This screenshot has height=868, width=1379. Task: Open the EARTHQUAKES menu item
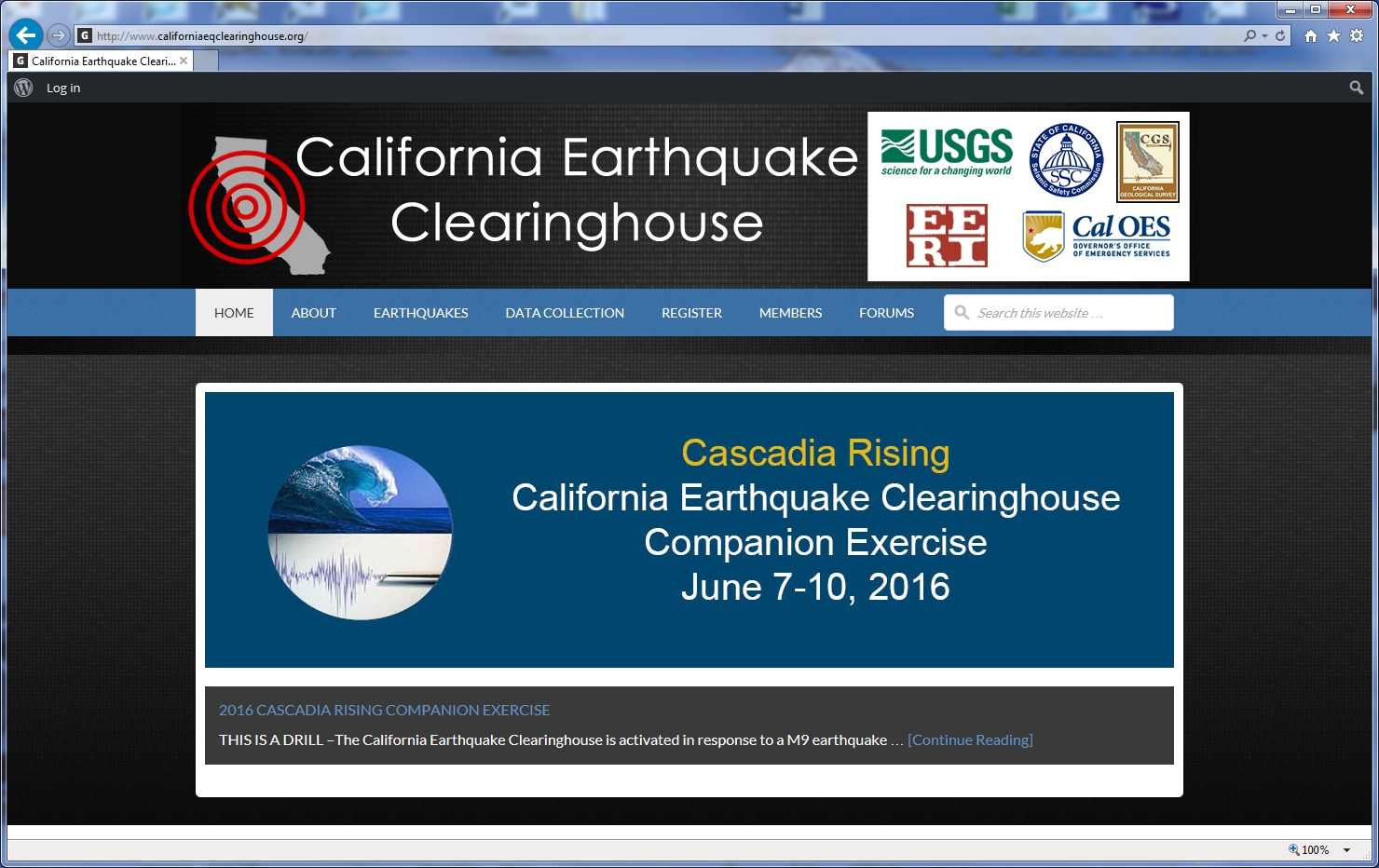point(420,312)
